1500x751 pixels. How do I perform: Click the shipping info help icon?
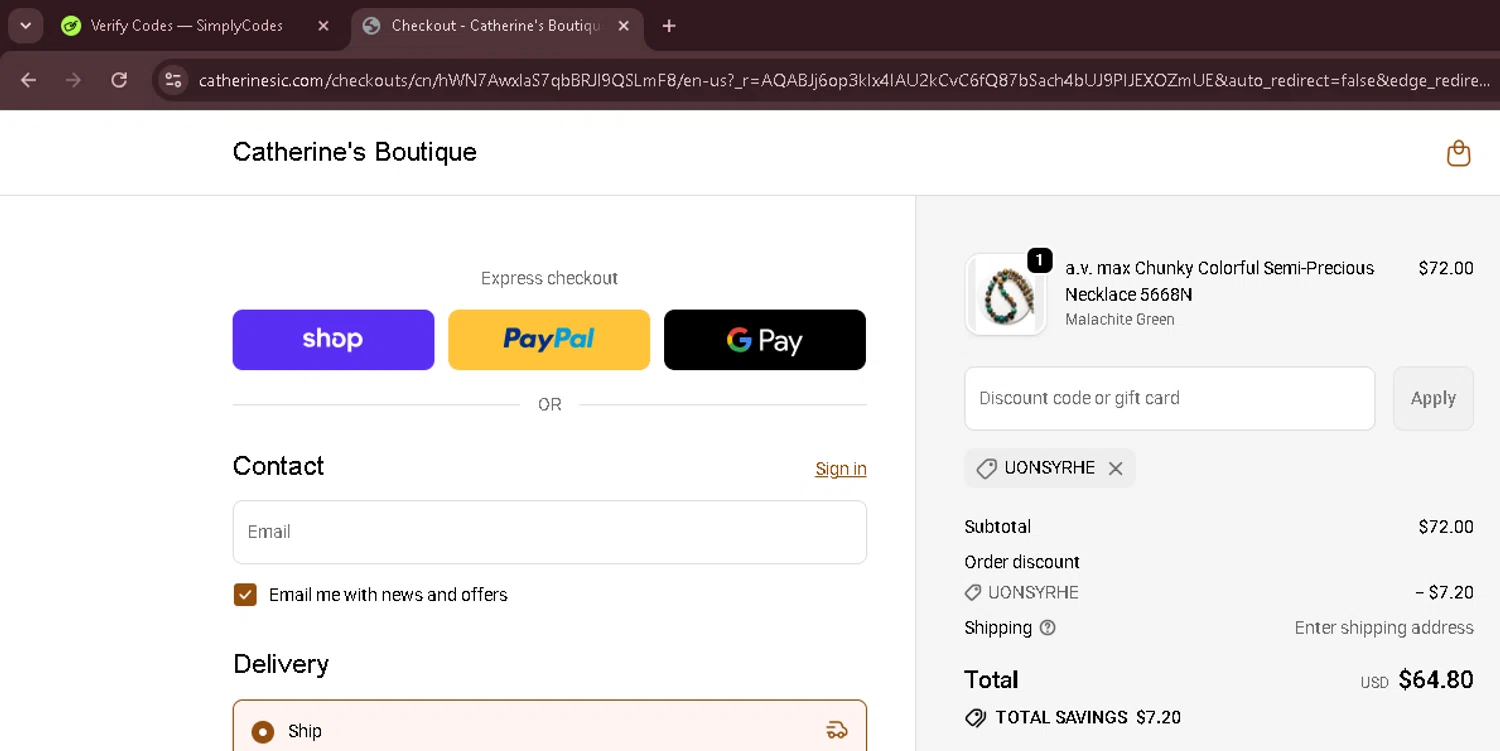pos(1047,628)
